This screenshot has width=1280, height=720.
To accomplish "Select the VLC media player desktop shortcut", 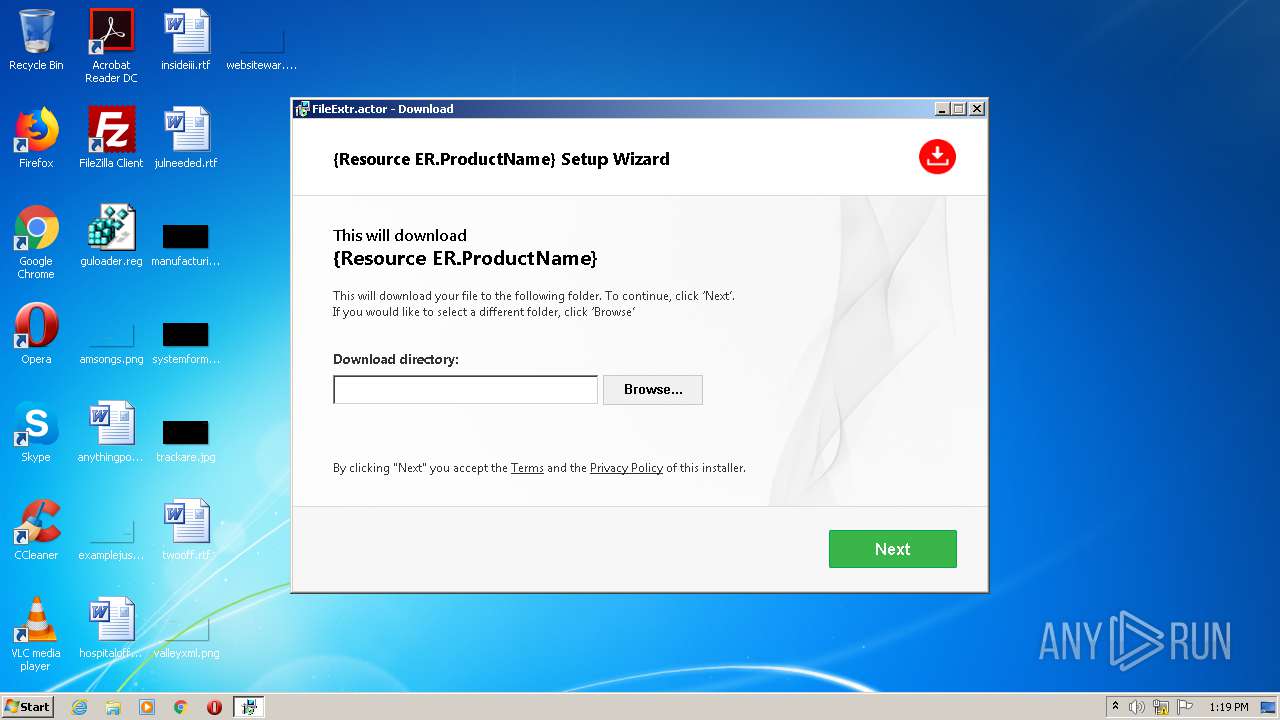I will tap(36, 634).
